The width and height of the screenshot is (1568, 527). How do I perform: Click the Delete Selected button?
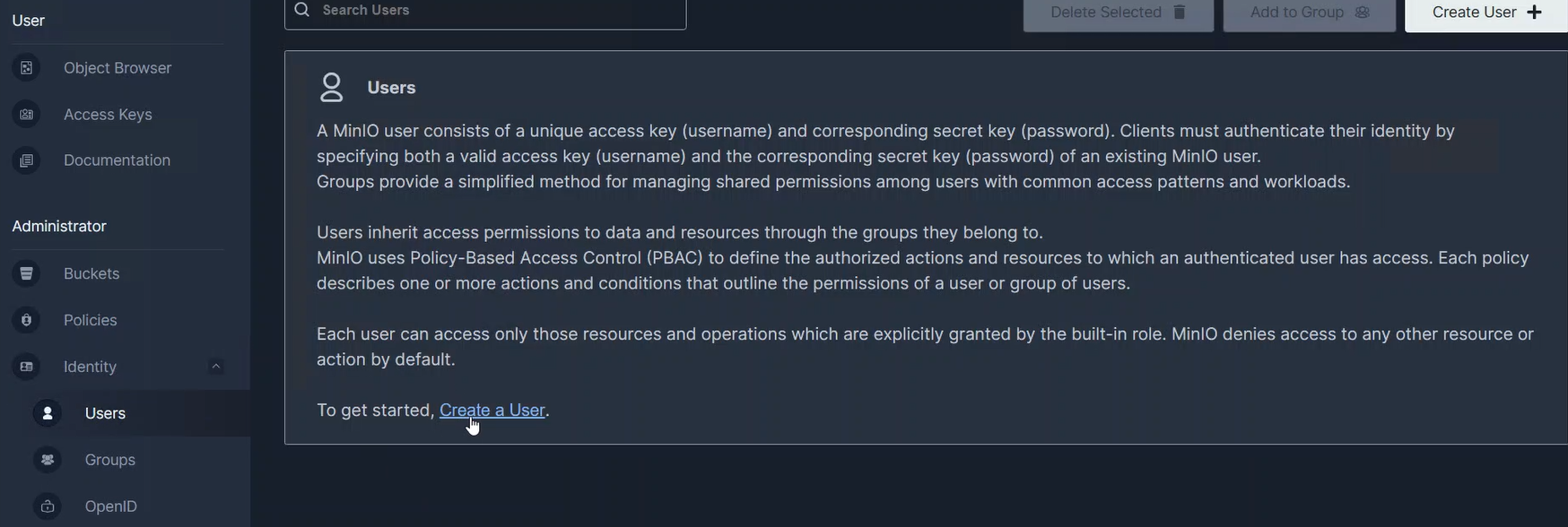click(1118, 13)
